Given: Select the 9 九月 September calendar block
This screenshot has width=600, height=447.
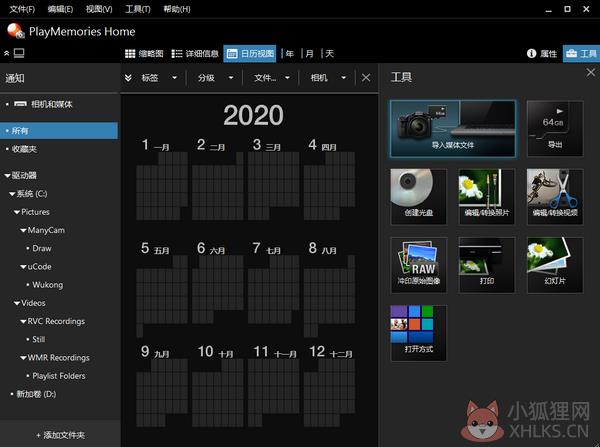Looking at the screenshot, I should tap(162, 385).
